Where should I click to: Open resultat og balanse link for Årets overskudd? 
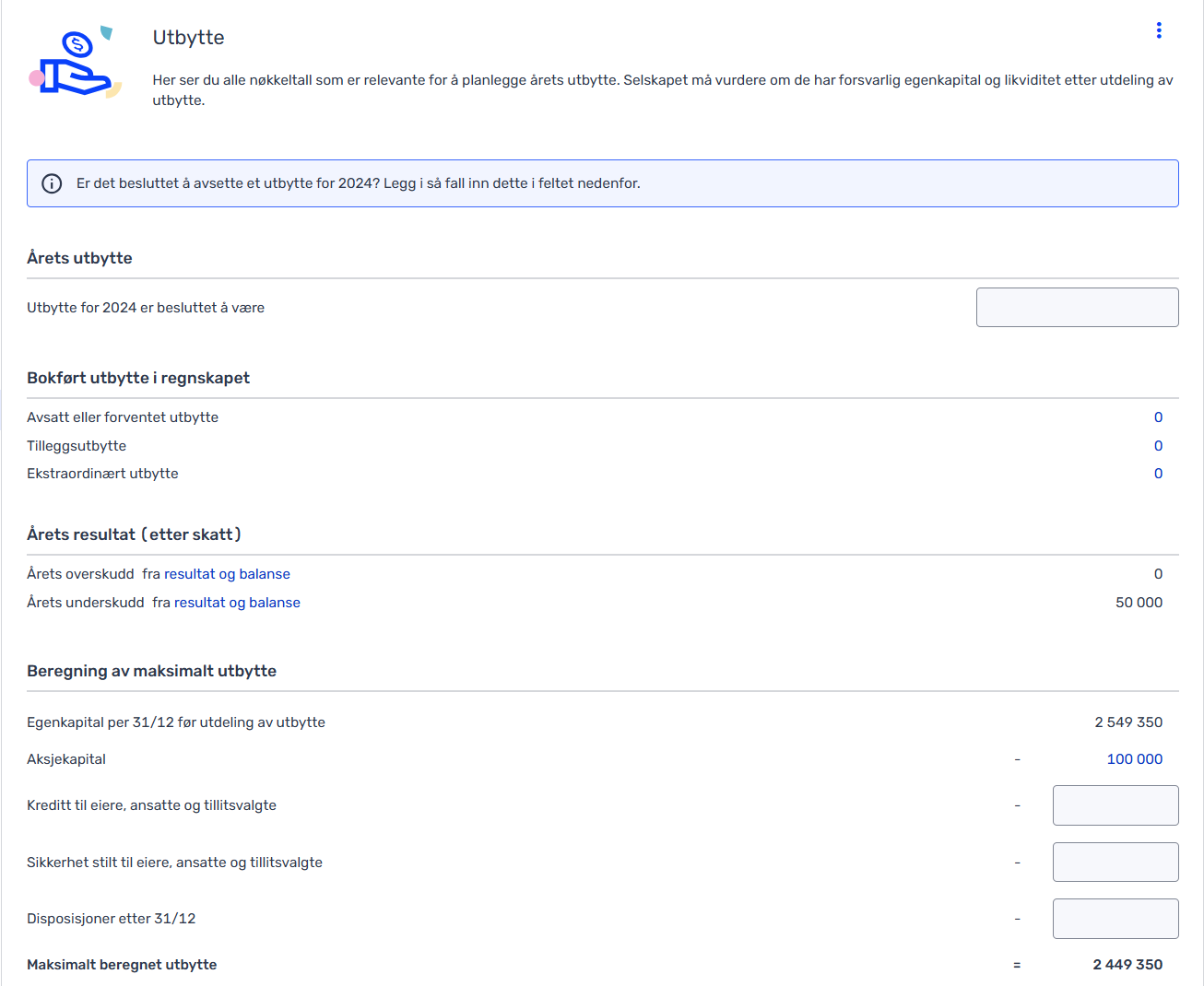(x=227, y=574)
